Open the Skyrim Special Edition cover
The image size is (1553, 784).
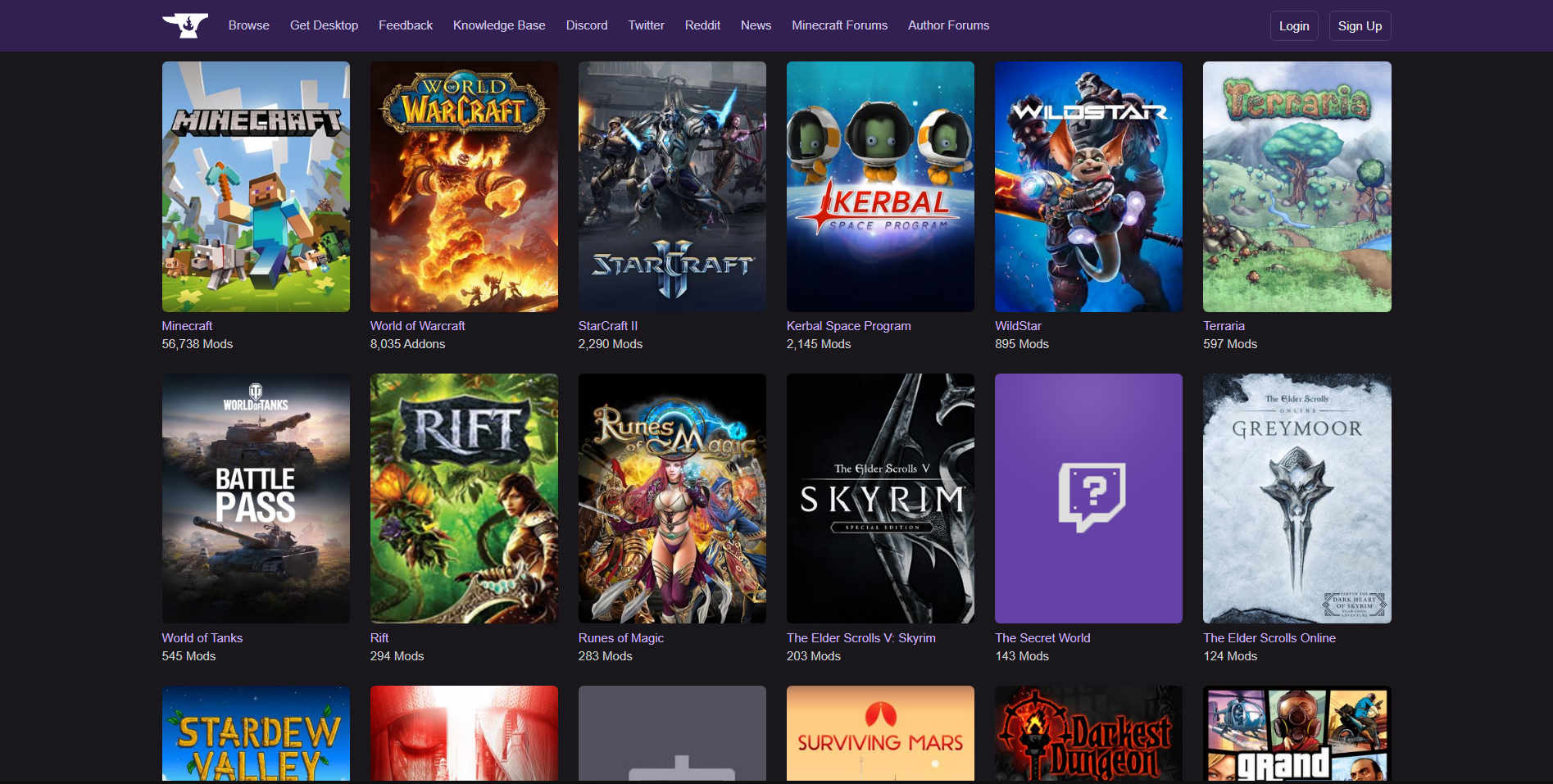coord(880,499)
